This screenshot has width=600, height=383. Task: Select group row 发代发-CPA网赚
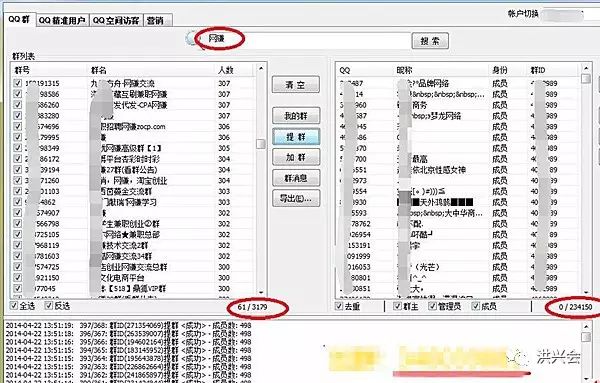[x=133, y=105]
